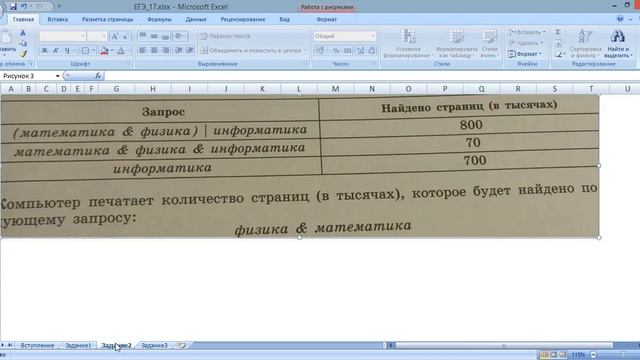Screen dimensions: 640x360
Task: Click the Cut scissors icon
Action: [x=23, y=33]
